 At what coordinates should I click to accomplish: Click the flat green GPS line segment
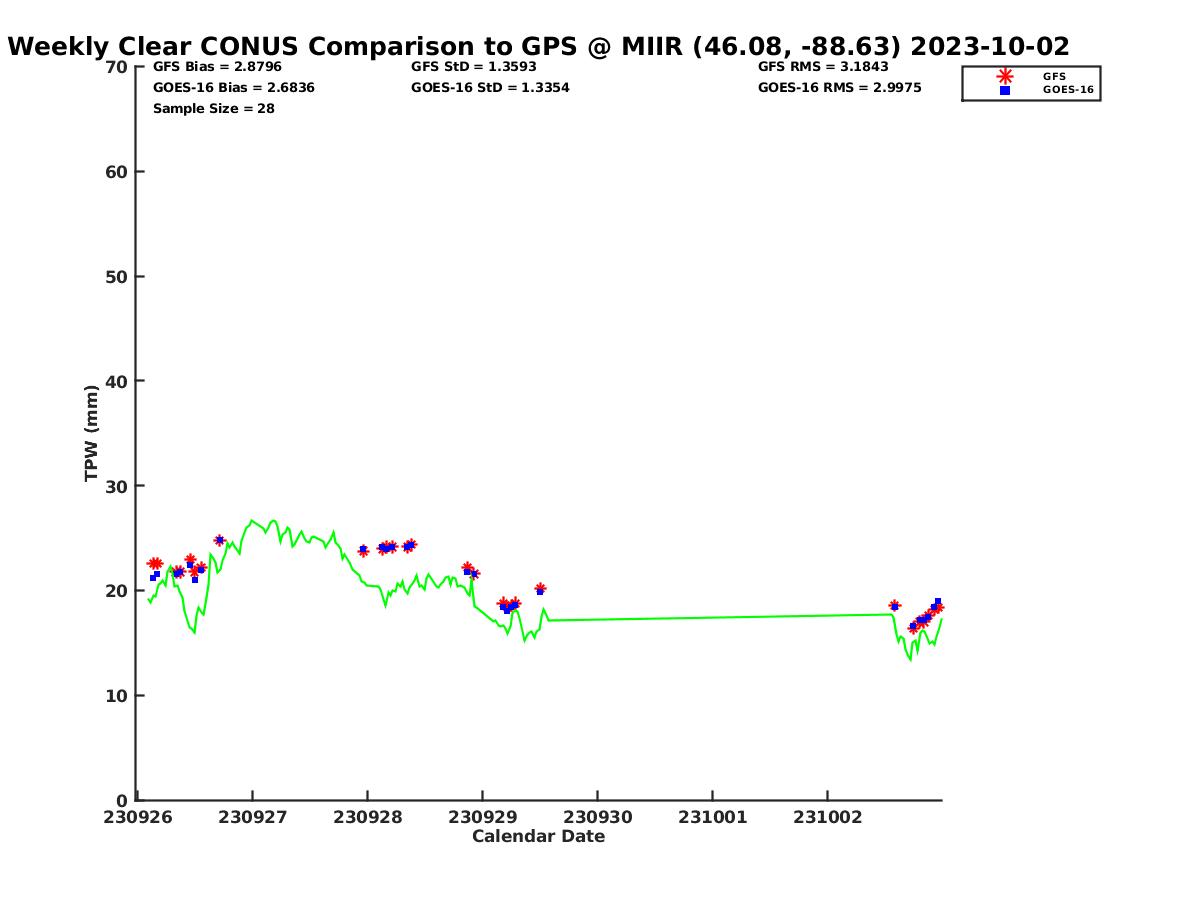[720, 618]
